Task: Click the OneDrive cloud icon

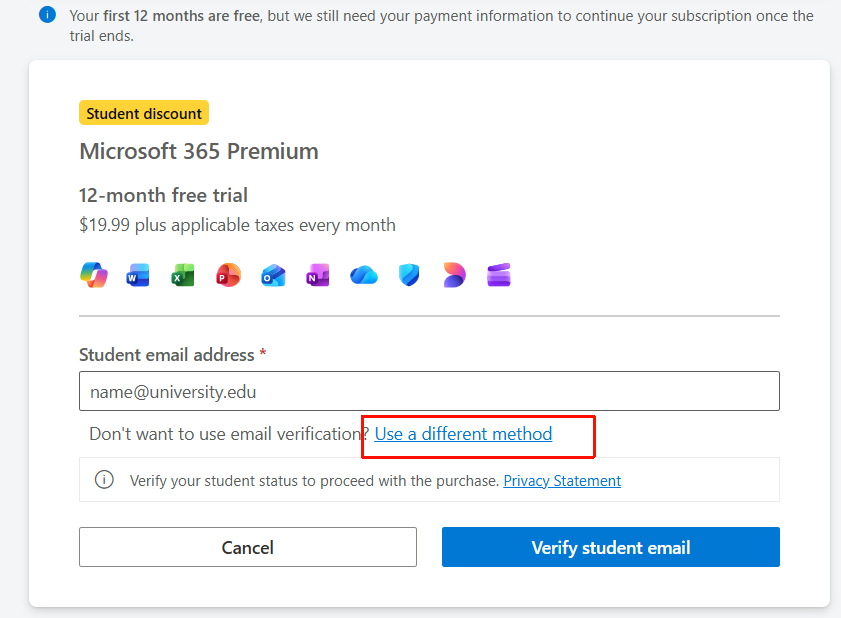Action: coord(363,275)
